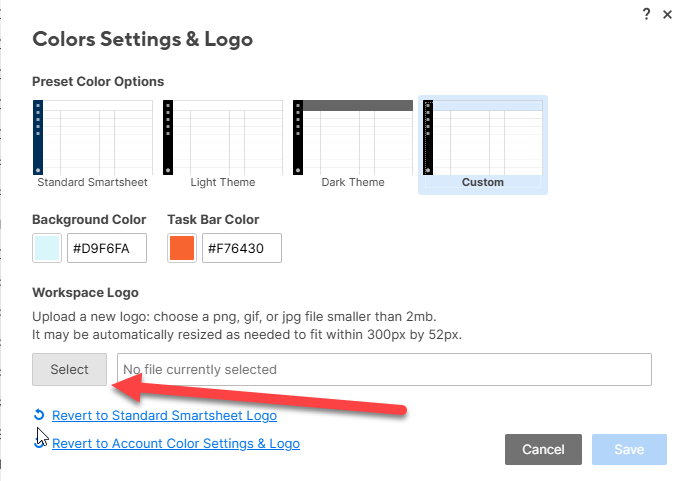The height and width of the screenshot is (481, 682).
Task: Click the Task Bar Color hex field
Action: (241, 248)
